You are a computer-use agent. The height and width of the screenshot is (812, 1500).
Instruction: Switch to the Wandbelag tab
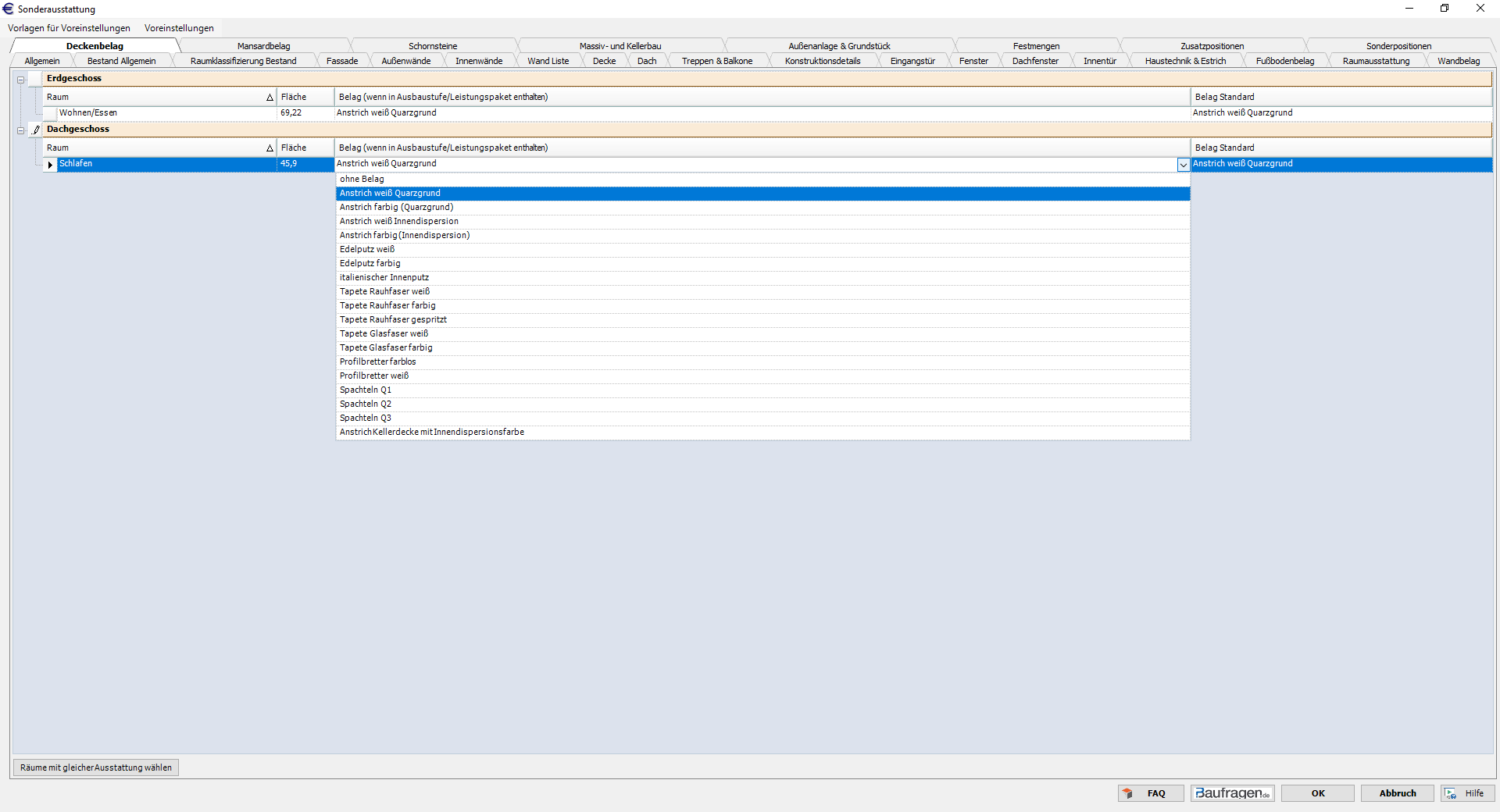(x=1458, y=61)
